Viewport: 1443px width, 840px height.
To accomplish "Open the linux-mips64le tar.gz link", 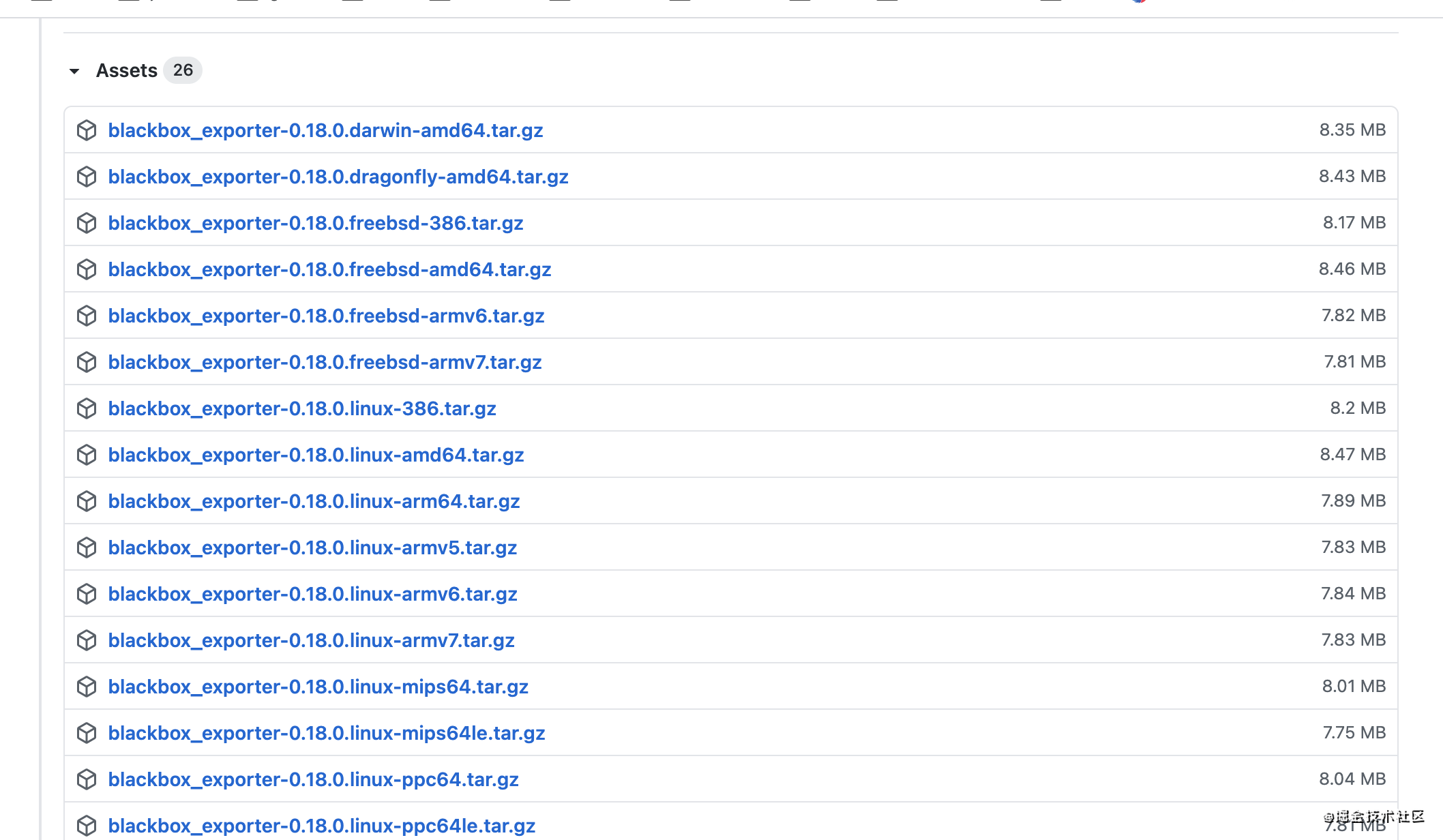I will (x=327, y=733).
